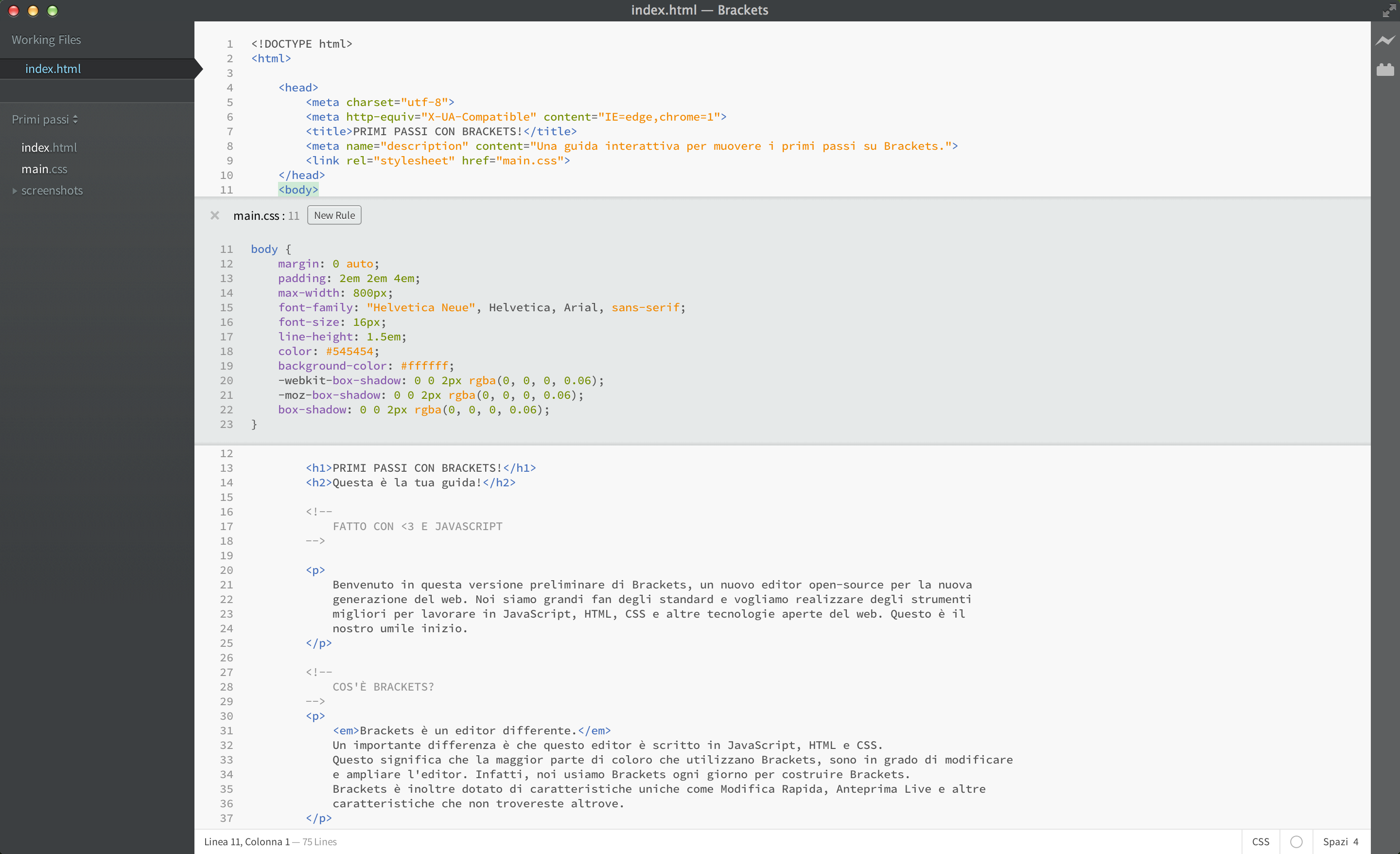The image size is (1400, 854).
Task: Click the Linea 11, Colonna 1 cursor info
Action: [x=246, y=841]
